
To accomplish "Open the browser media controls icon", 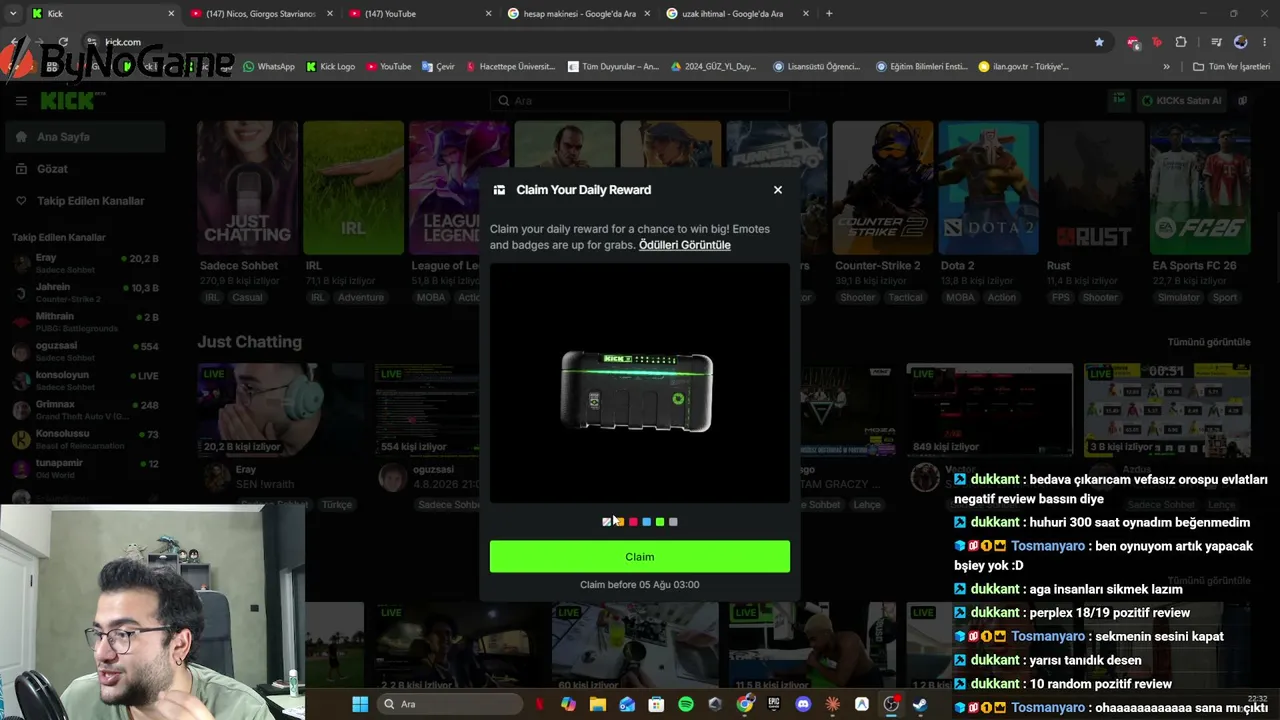I will point(1216,42).
